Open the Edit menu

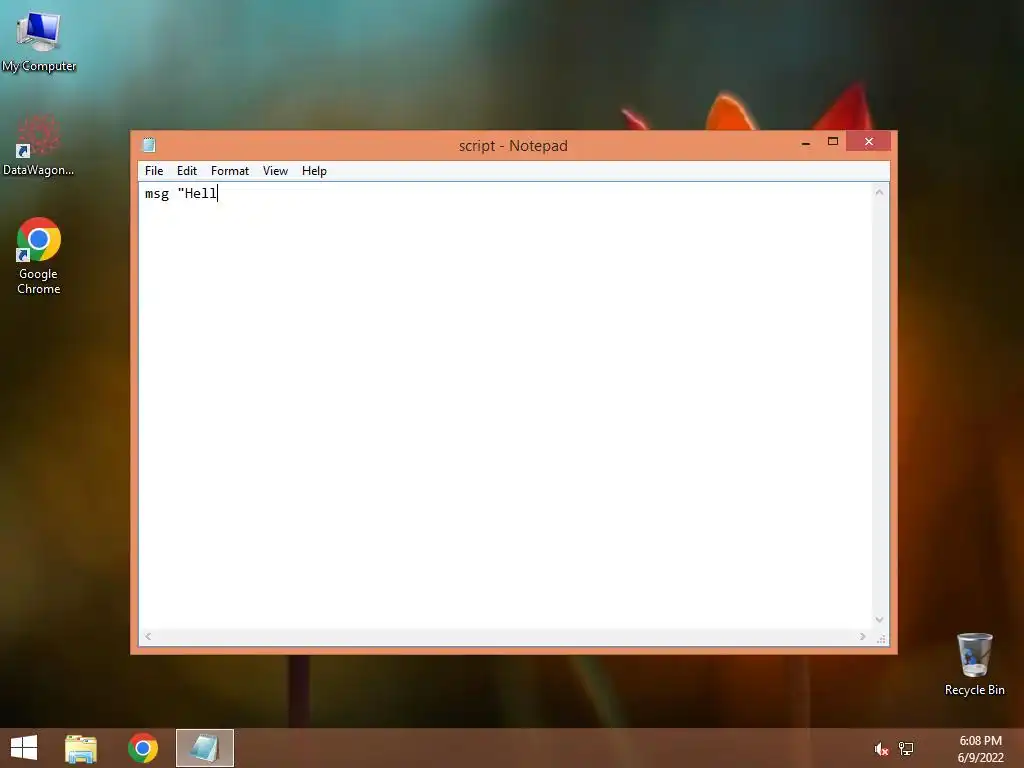point(187,171)
